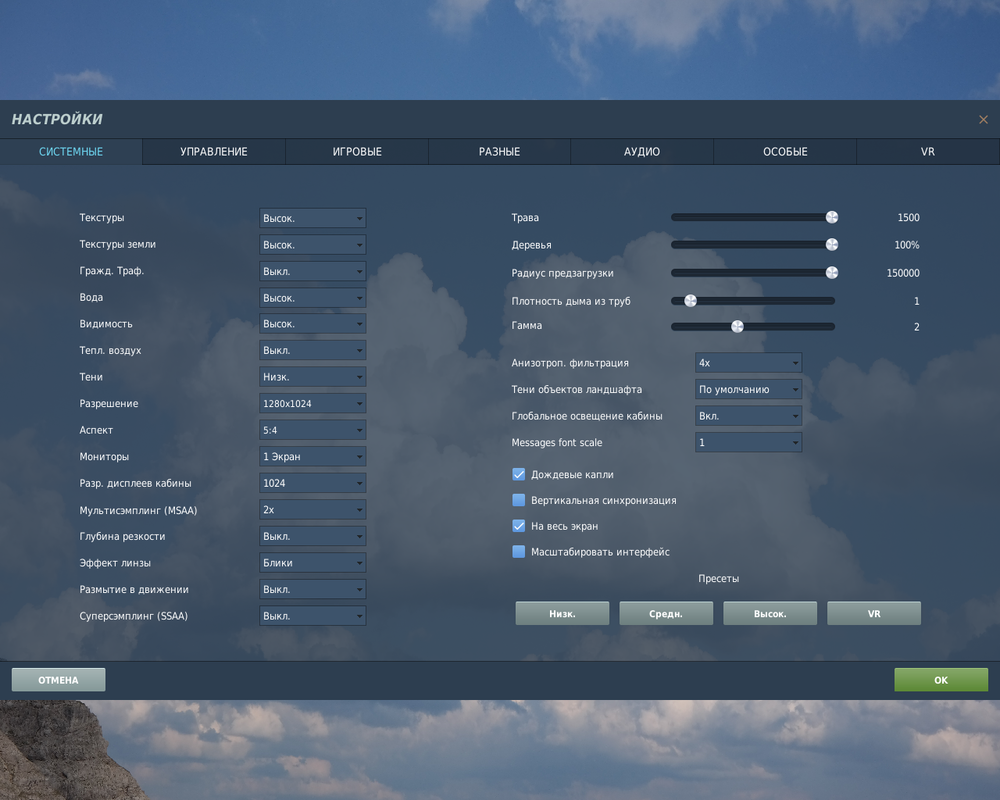Switch to the СИСТЕМНЫЕ tab
This screenshot has width=1000, height=800.
point(71,152)
